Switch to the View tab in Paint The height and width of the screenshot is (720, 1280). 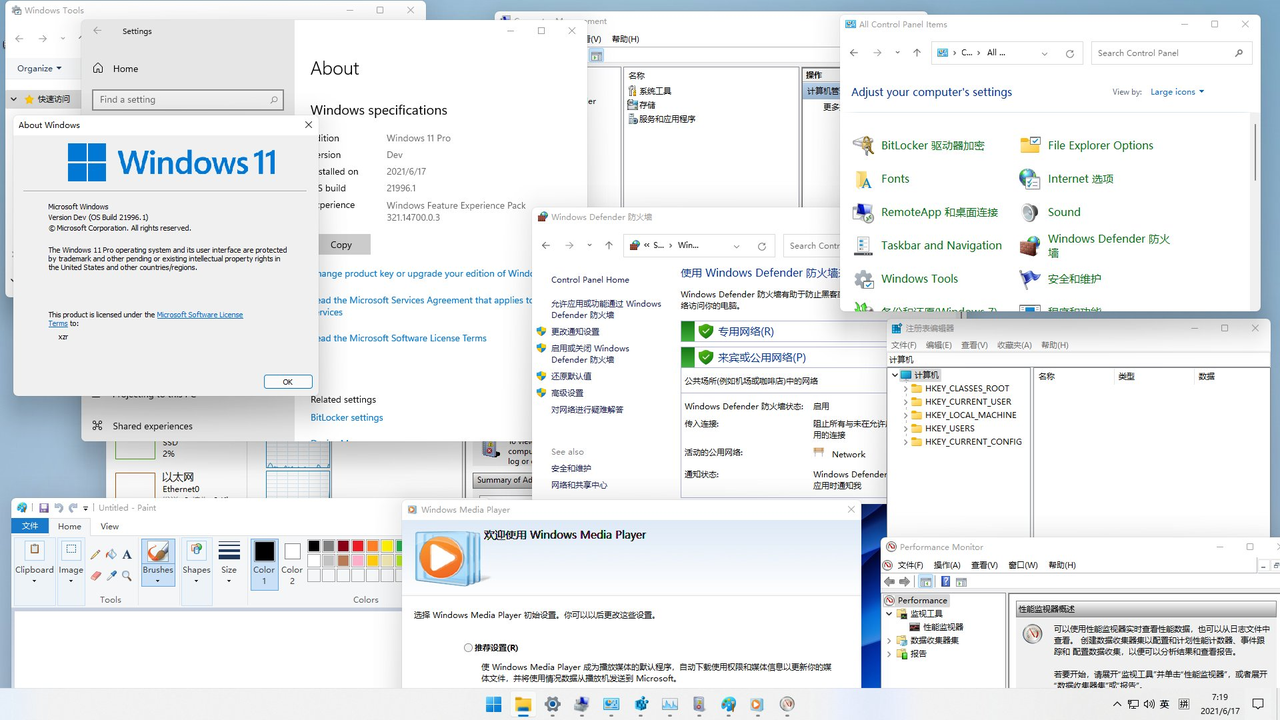click(110, 525)
